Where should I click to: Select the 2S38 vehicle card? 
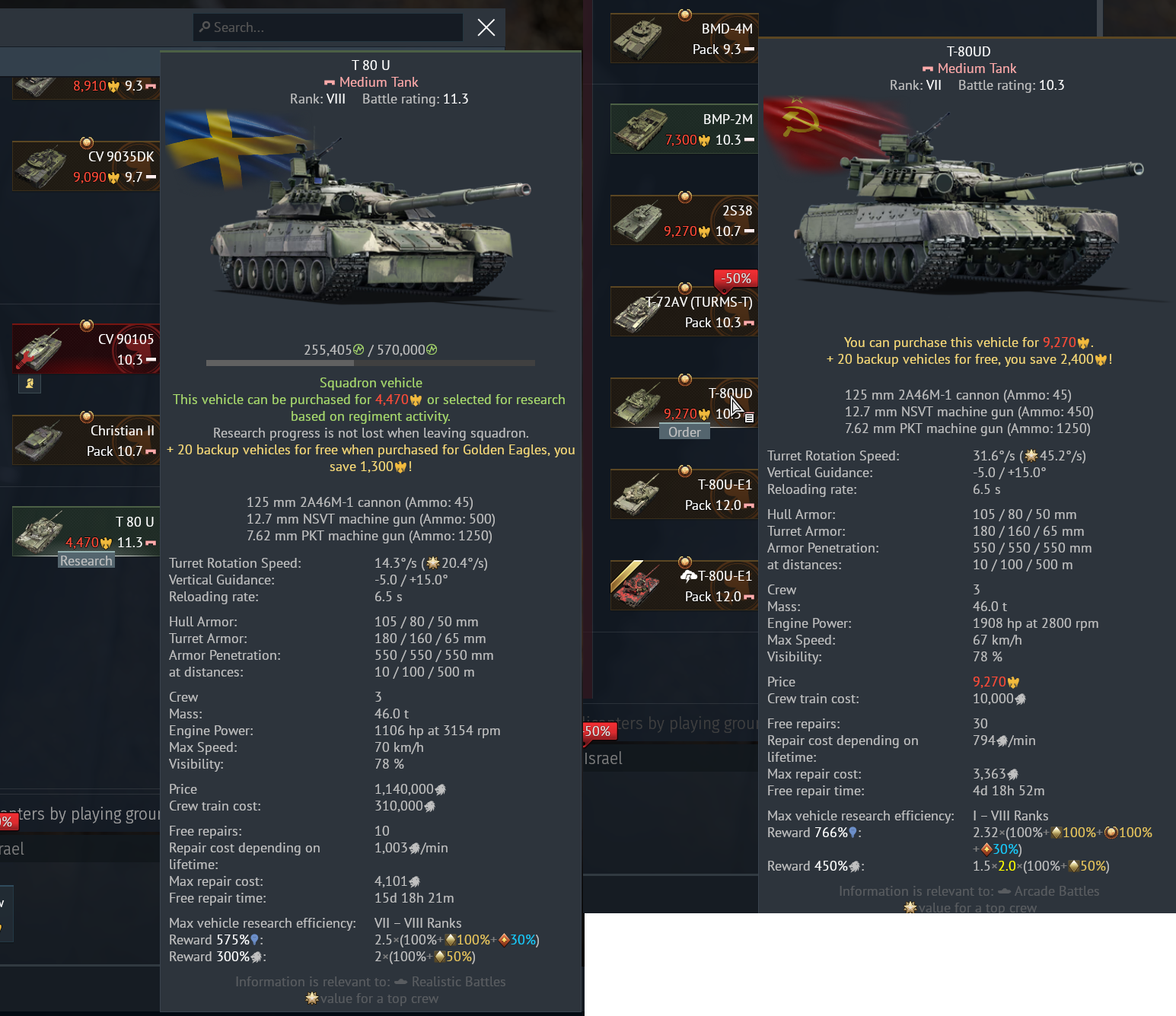[x=684, y=220]
